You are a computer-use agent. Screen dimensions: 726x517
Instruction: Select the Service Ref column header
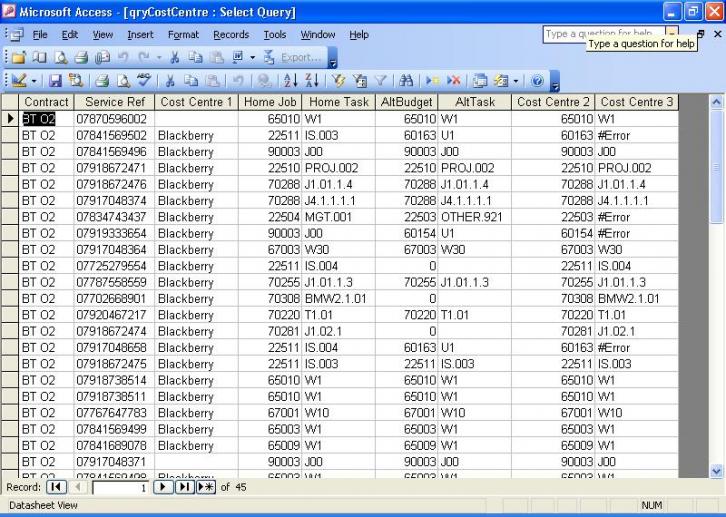pyautogui.click(x=114, y=102)
